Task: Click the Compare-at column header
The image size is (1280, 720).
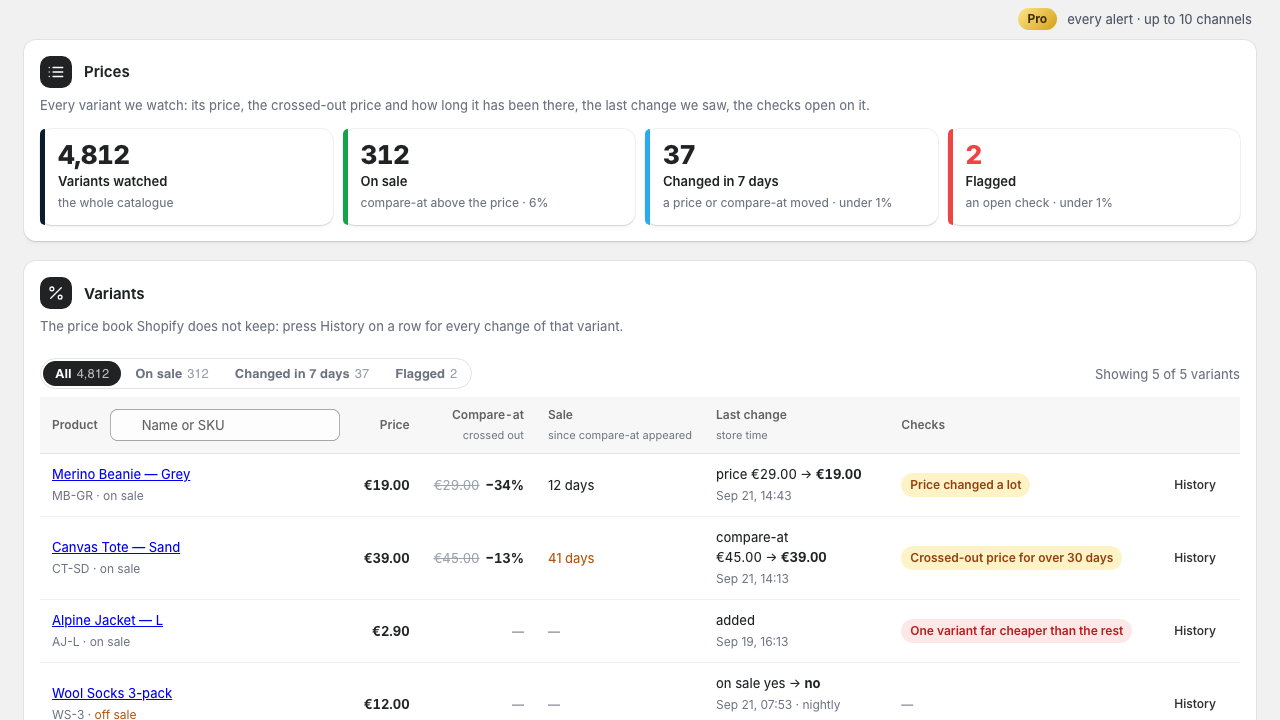Action: pyautogui.click(x=488, y=415)
